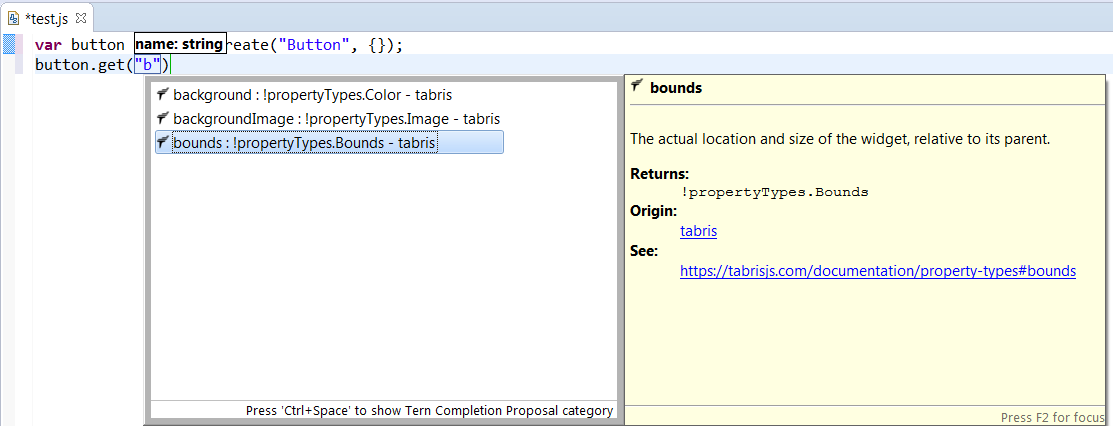
Task: Open the tabrisjs.com property-types#bounds documentation link
Action: pos(878,271)
